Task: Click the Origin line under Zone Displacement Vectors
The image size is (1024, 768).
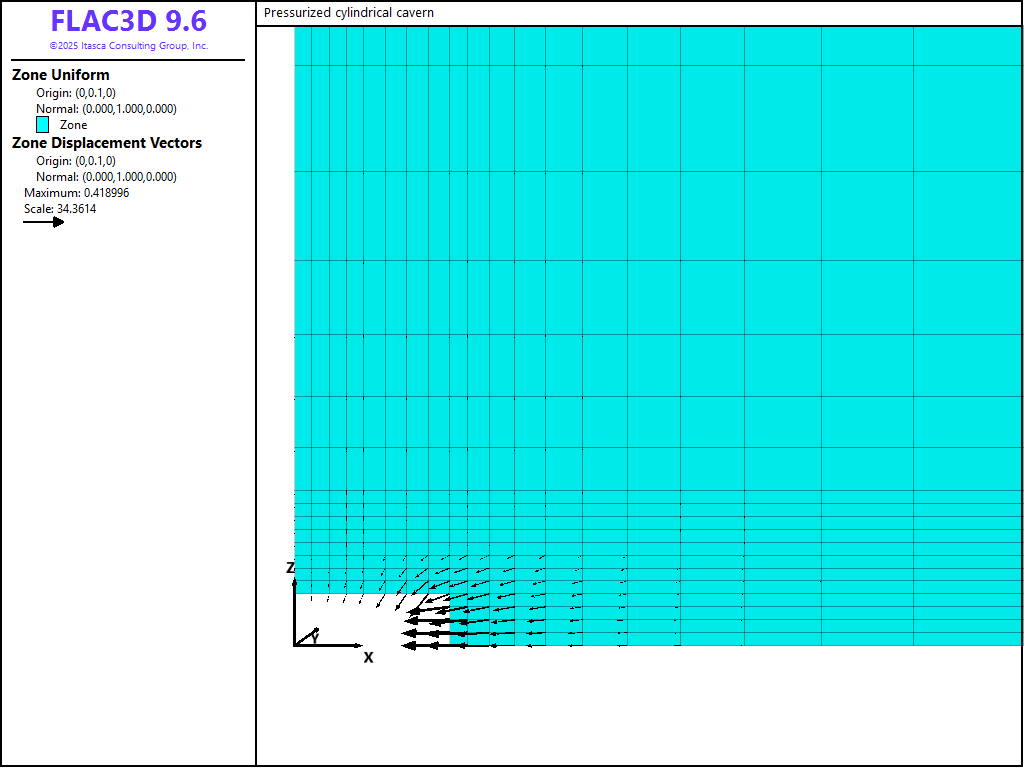Action: click(x=76, y=161)
